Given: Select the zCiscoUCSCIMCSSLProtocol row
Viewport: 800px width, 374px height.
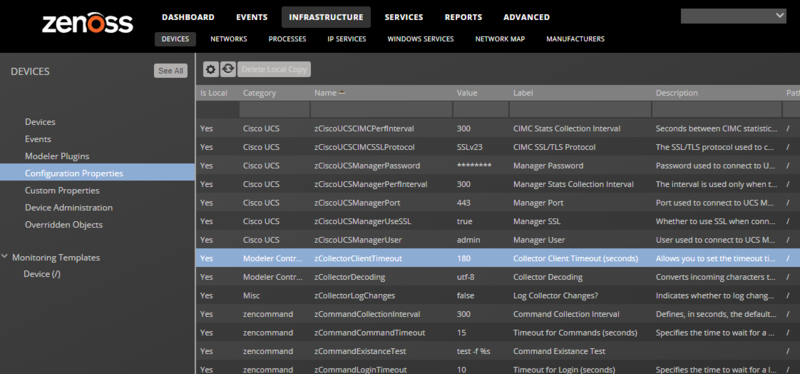Looking at the screenshot, I should point(498,147).
